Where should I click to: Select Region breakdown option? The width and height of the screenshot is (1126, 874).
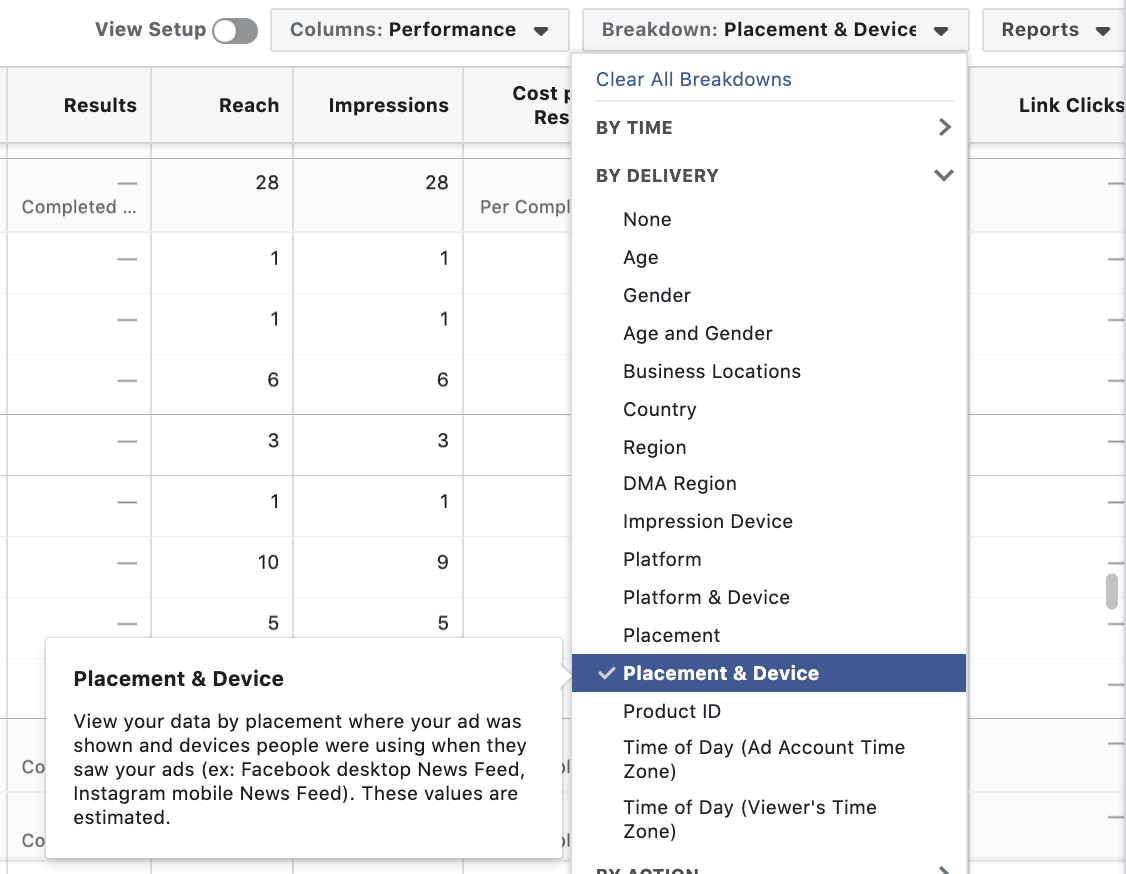[655, 447]
